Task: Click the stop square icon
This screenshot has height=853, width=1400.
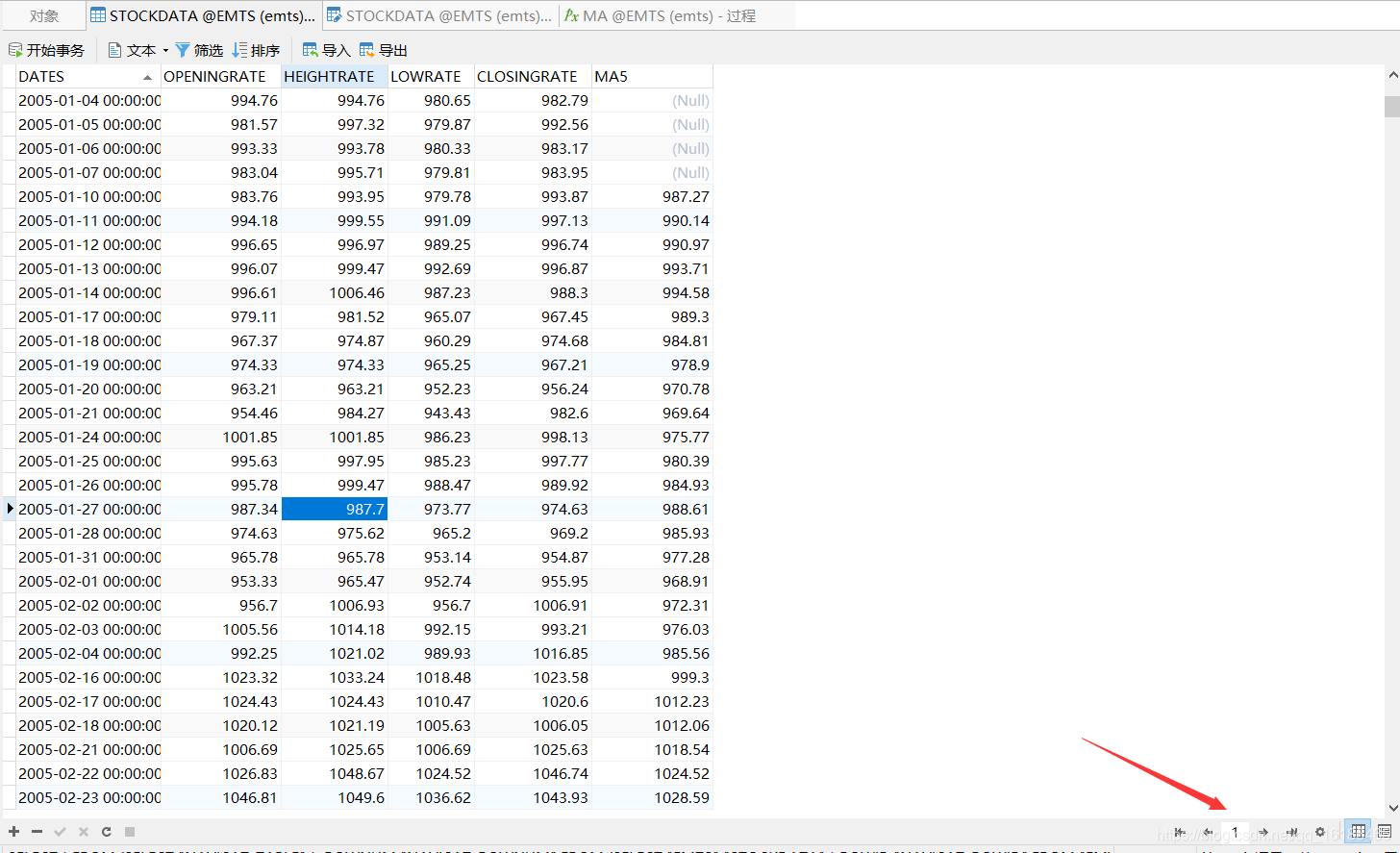Action: (130, 832)
